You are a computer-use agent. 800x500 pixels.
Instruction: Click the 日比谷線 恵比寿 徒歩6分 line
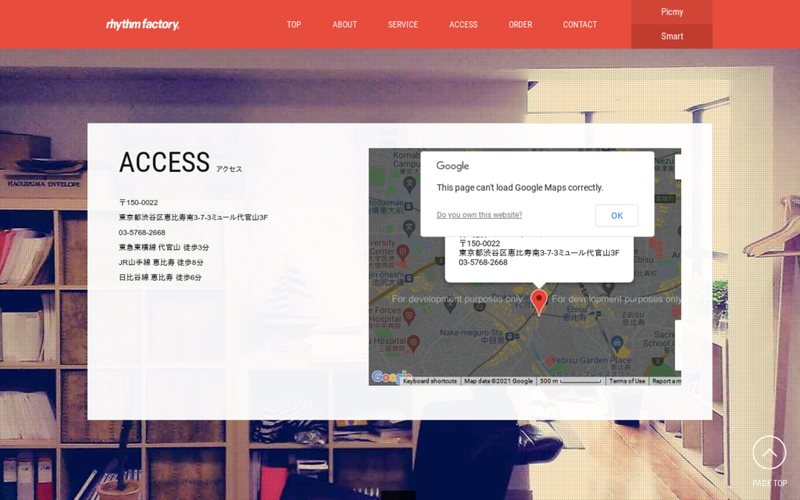160,278
